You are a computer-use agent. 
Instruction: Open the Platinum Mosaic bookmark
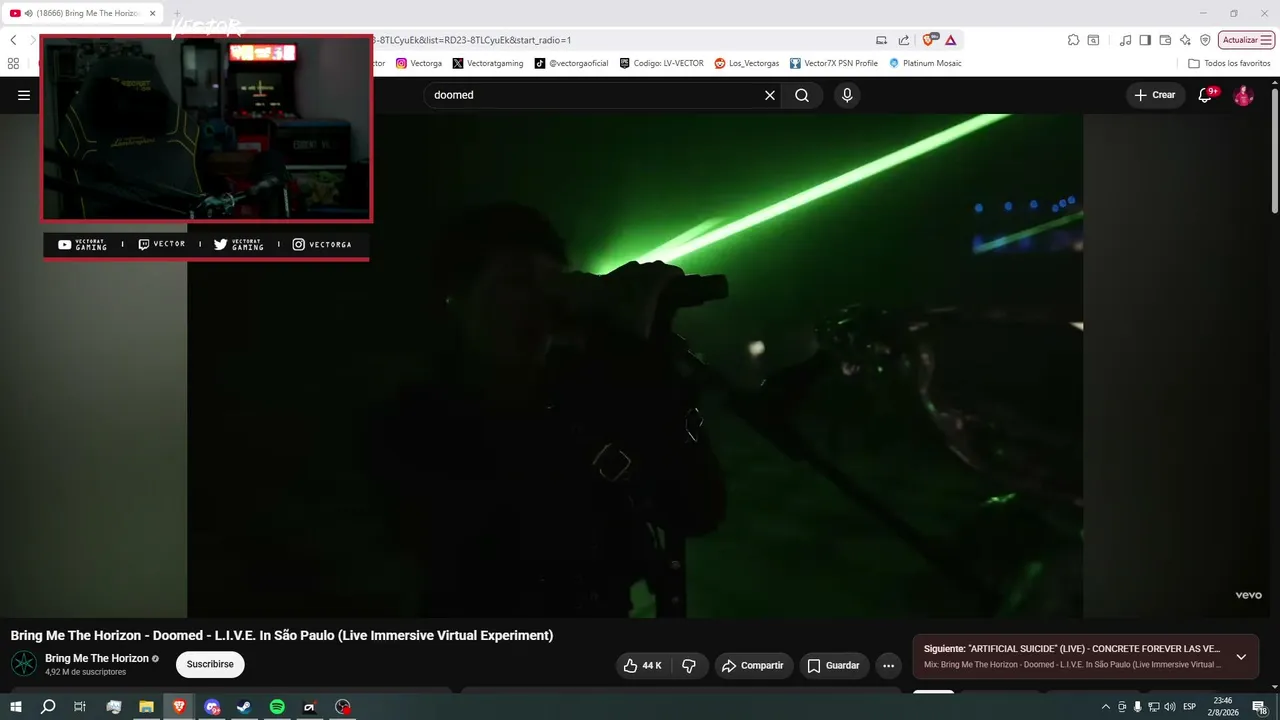(x=925, y=63)
